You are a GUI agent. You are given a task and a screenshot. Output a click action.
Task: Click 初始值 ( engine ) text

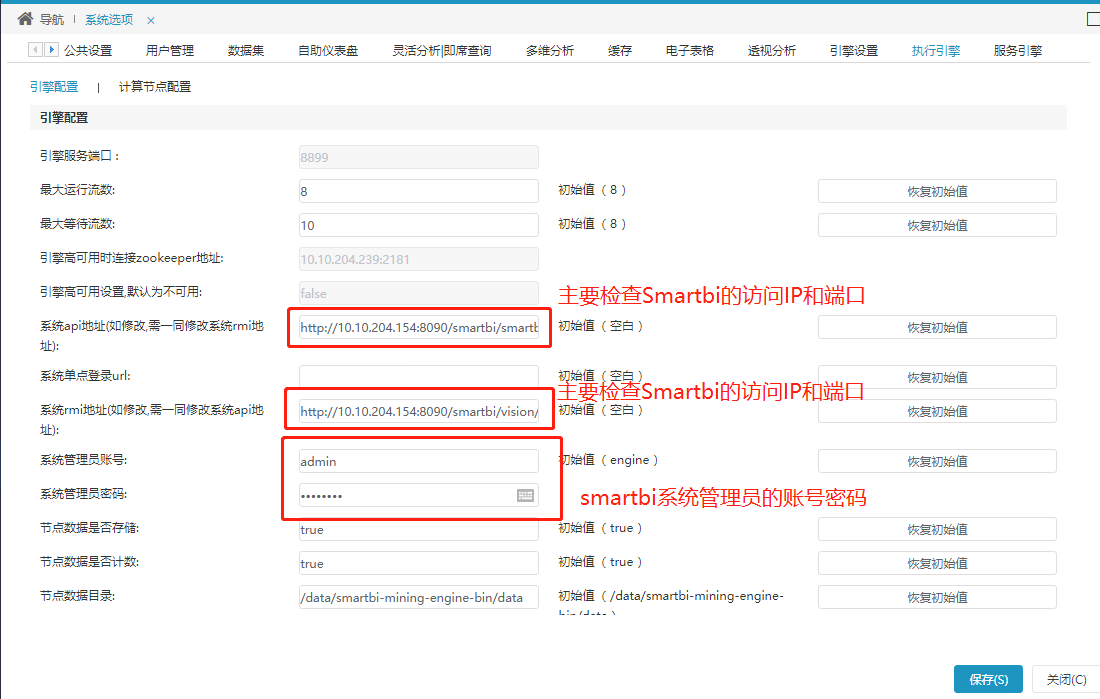coord(608,460)
